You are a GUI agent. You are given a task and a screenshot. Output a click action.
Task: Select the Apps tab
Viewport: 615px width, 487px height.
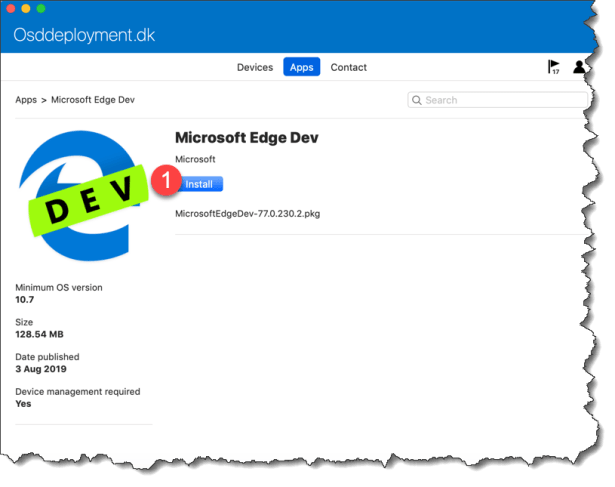click(301, 67)
